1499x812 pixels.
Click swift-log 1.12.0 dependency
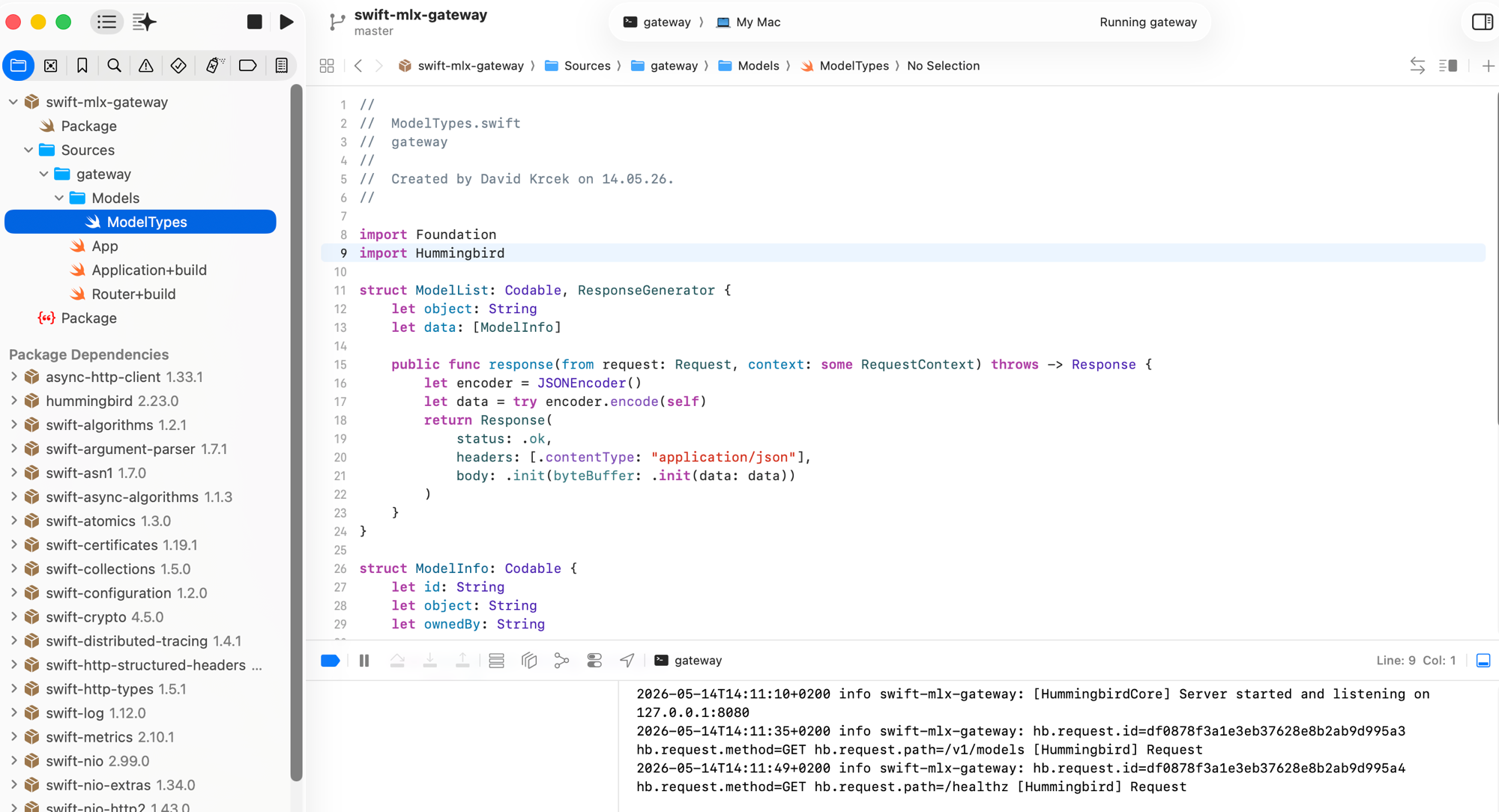point(95,712)
